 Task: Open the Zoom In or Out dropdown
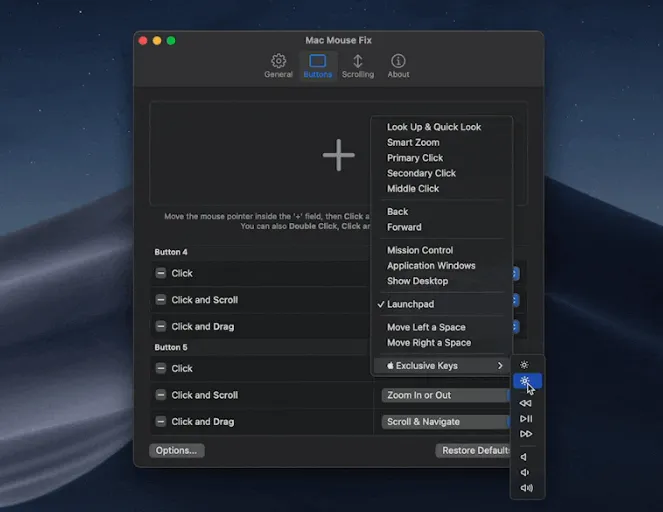[x=446, y=395]
